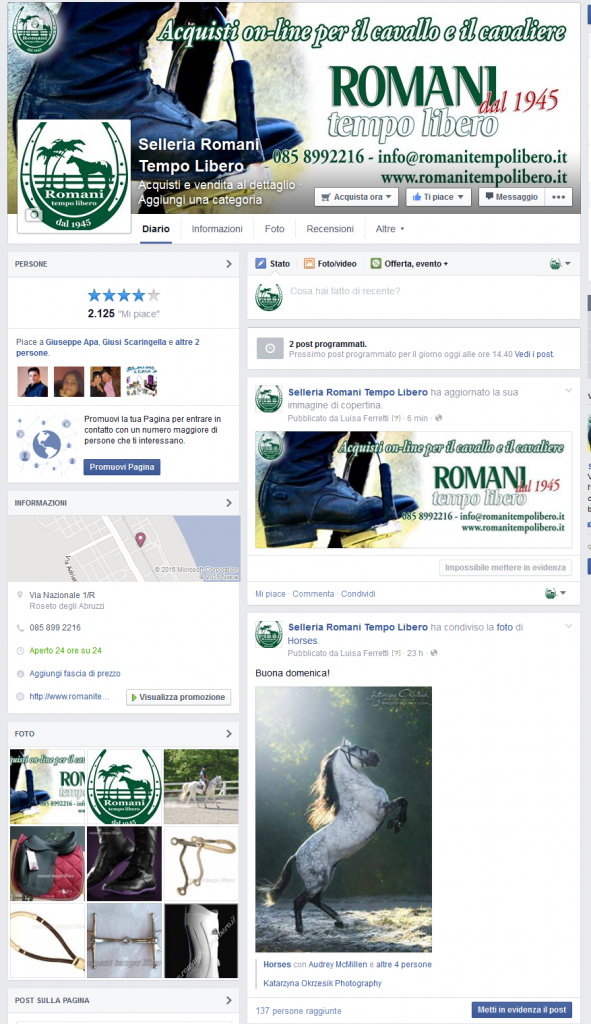Click Aggiungi una categoria link
The width and height of the screenshot is (591, 1024).
coord(200,200)
